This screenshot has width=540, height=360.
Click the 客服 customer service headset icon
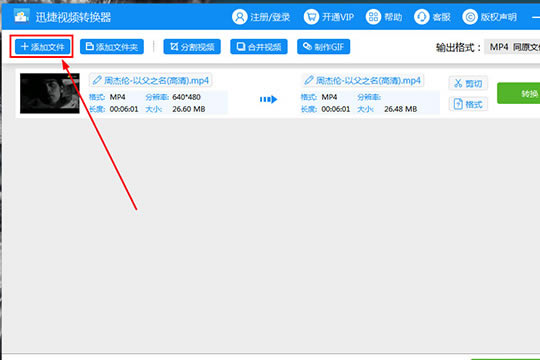click(x=422, y=17)
